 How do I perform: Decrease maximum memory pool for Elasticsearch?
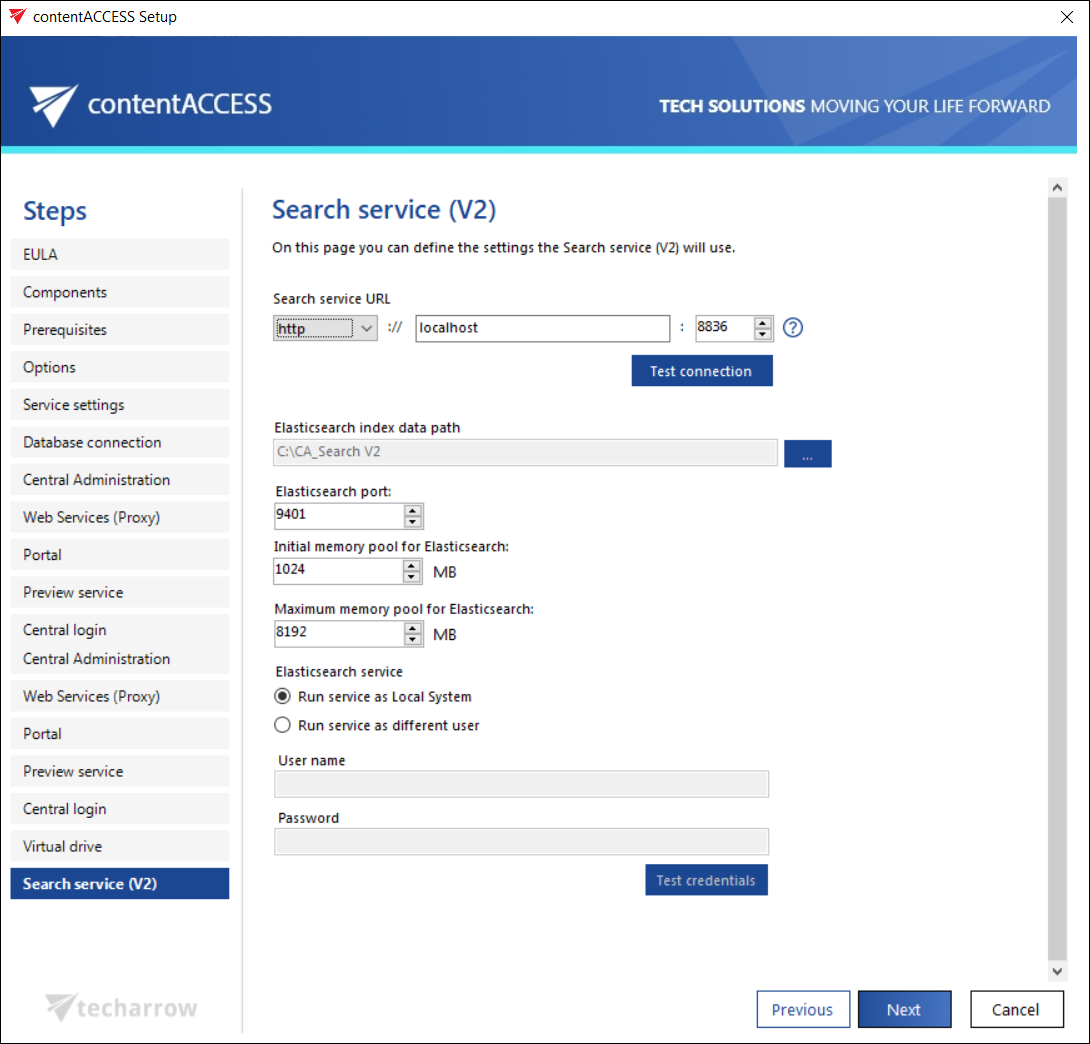click(412, 640)
